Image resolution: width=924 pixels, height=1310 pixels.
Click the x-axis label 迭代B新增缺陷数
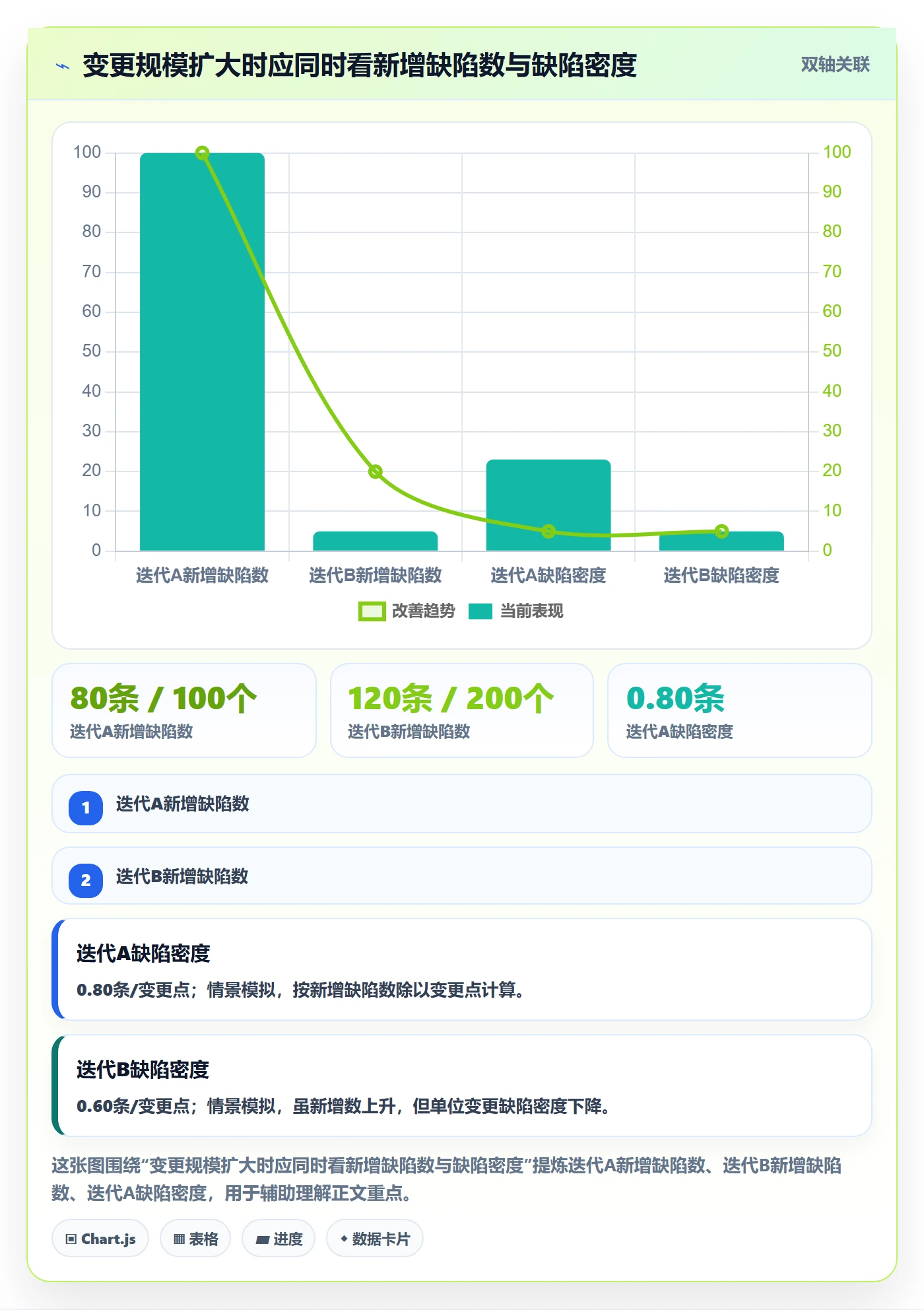[x=376, y=575]
